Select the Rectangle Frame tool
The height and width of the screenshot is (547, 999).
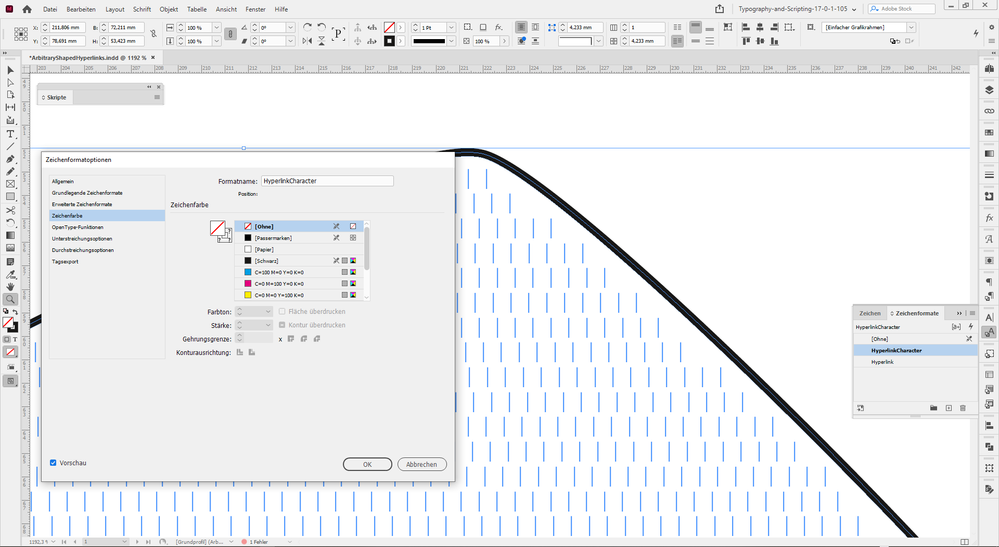10,184
